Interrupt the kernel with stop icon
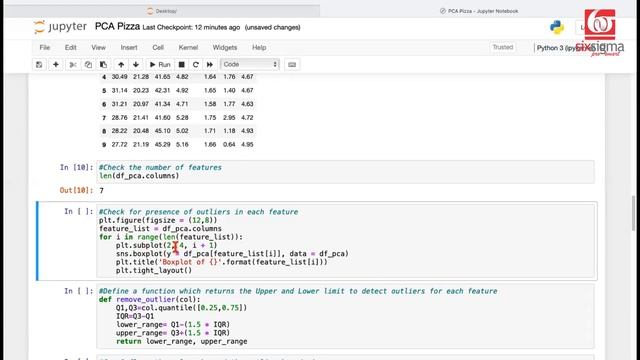 [x=182, y=64]
